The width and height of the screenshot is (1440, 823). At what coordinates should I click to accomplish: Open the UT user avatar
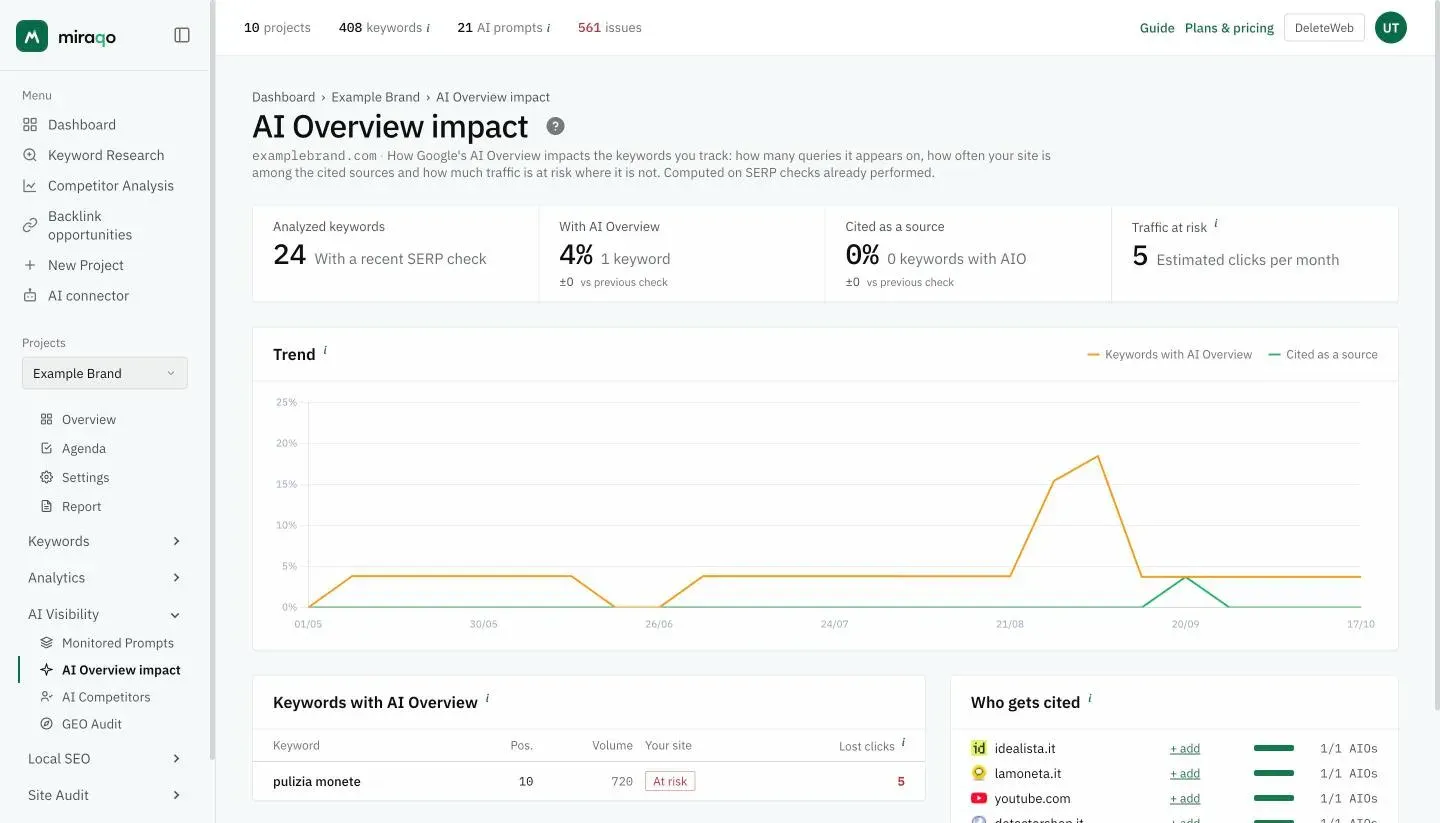1390,28
